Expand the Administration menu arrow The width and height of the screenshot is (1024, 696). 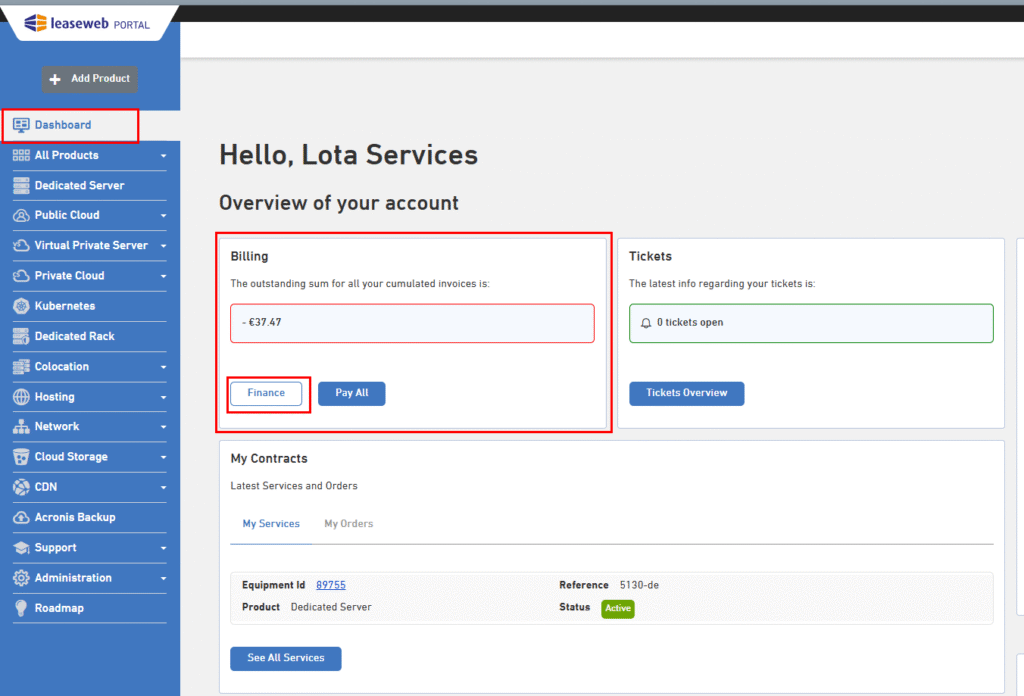pos(163,578)
